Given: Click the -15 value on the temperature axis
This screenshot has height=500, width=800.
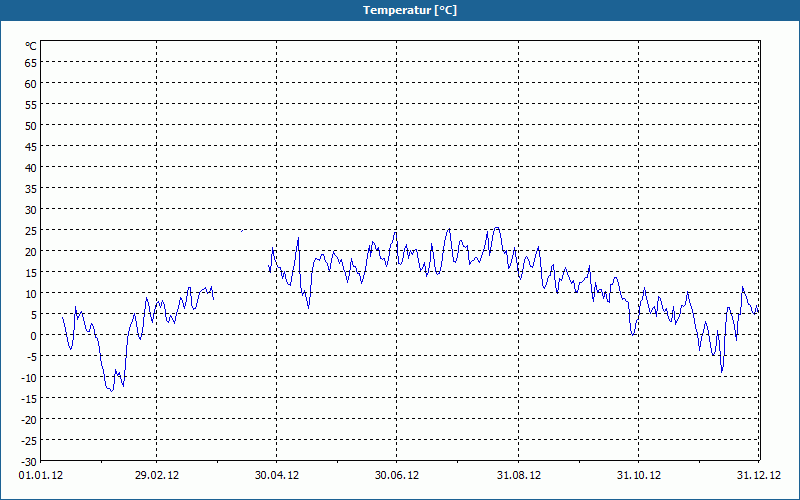Looking at the screenshot, I should click(29, 398).
